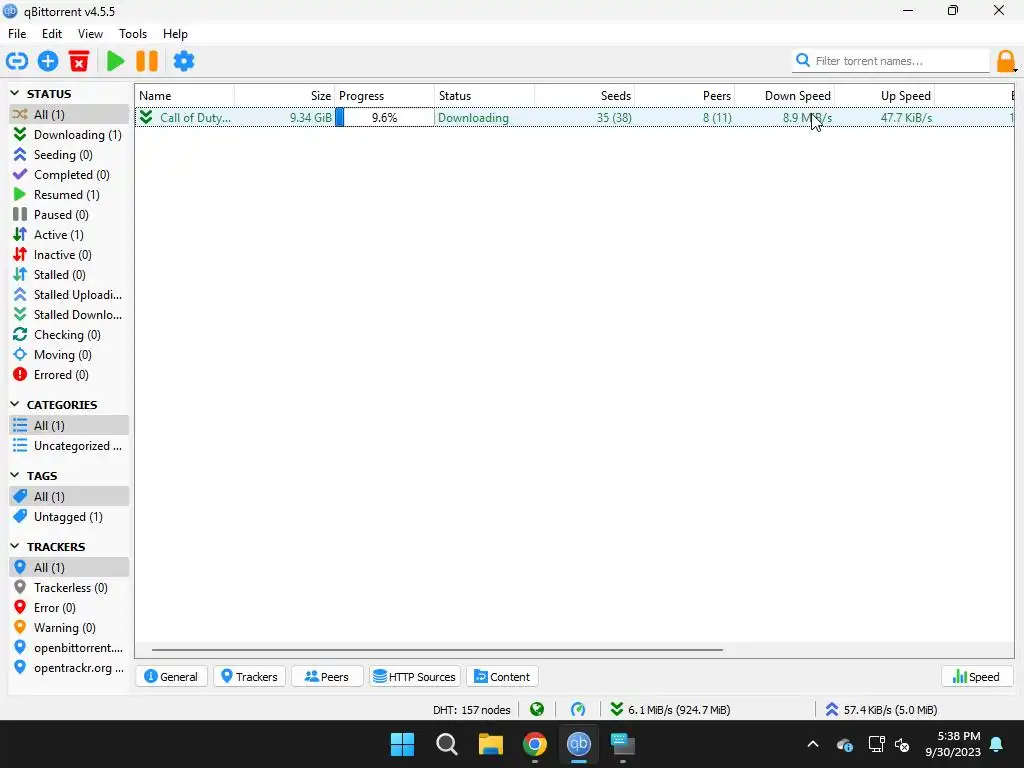Select the Downloading (1) status filter
This screenshot has height=768, width=1024.
tap(68, 135)
